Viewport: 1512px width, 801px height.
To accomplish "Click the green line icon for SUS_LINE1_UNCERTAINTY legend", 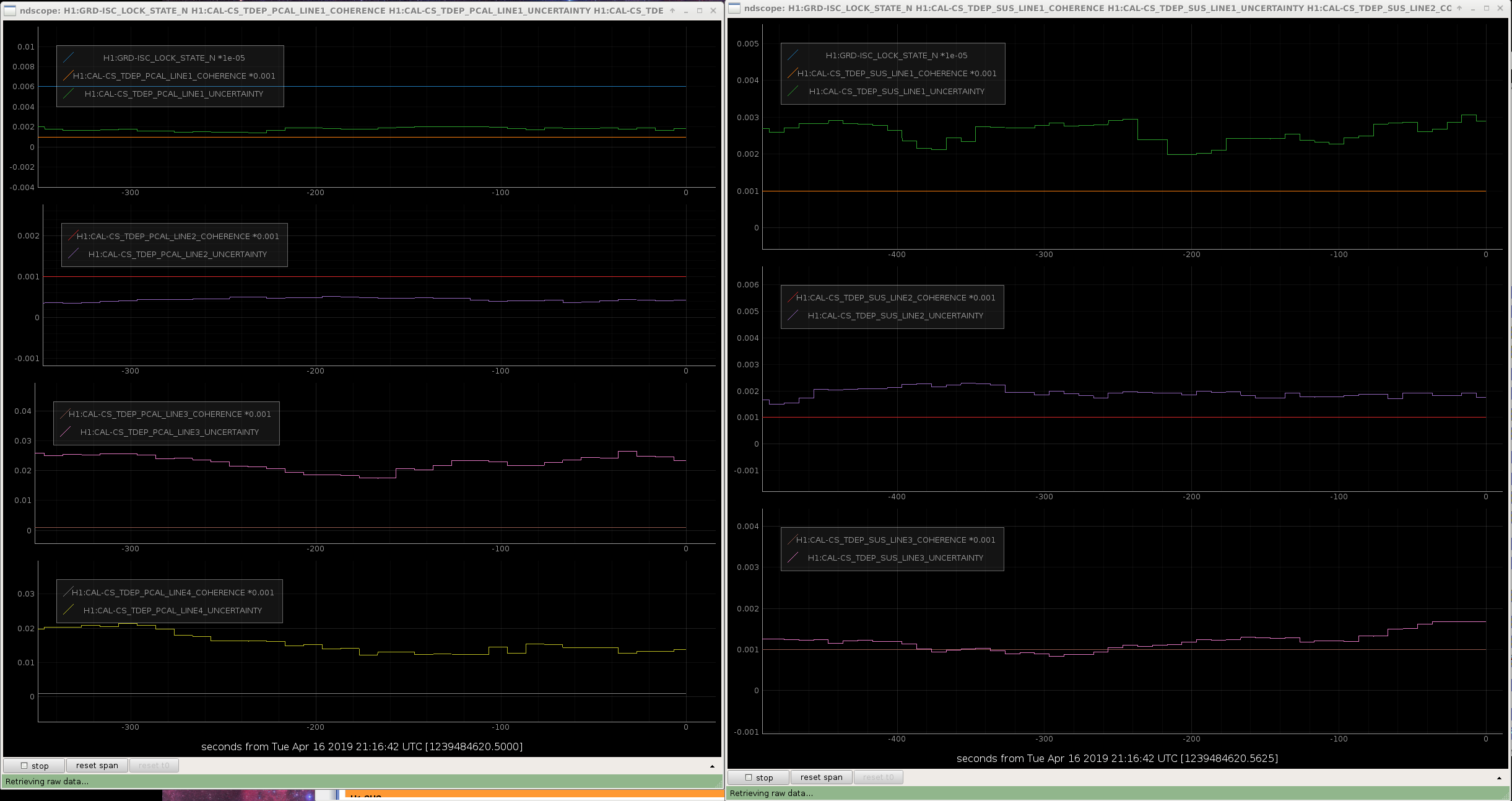I will coord(793,91).
